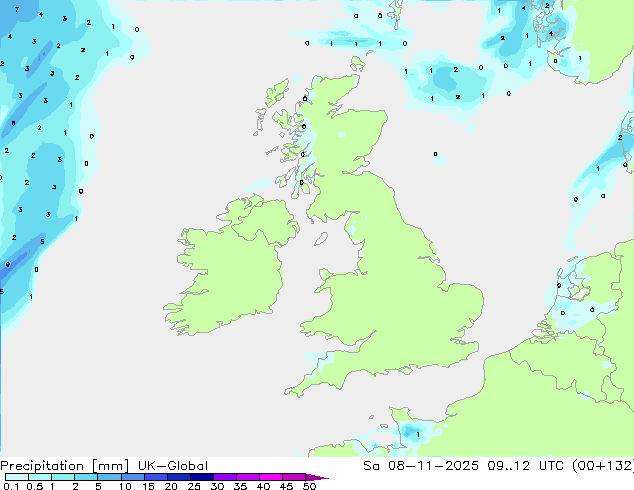
Task: Click the 45–50 mm magenta legend box
Action: pyautogui.click(x=294, y=477)
